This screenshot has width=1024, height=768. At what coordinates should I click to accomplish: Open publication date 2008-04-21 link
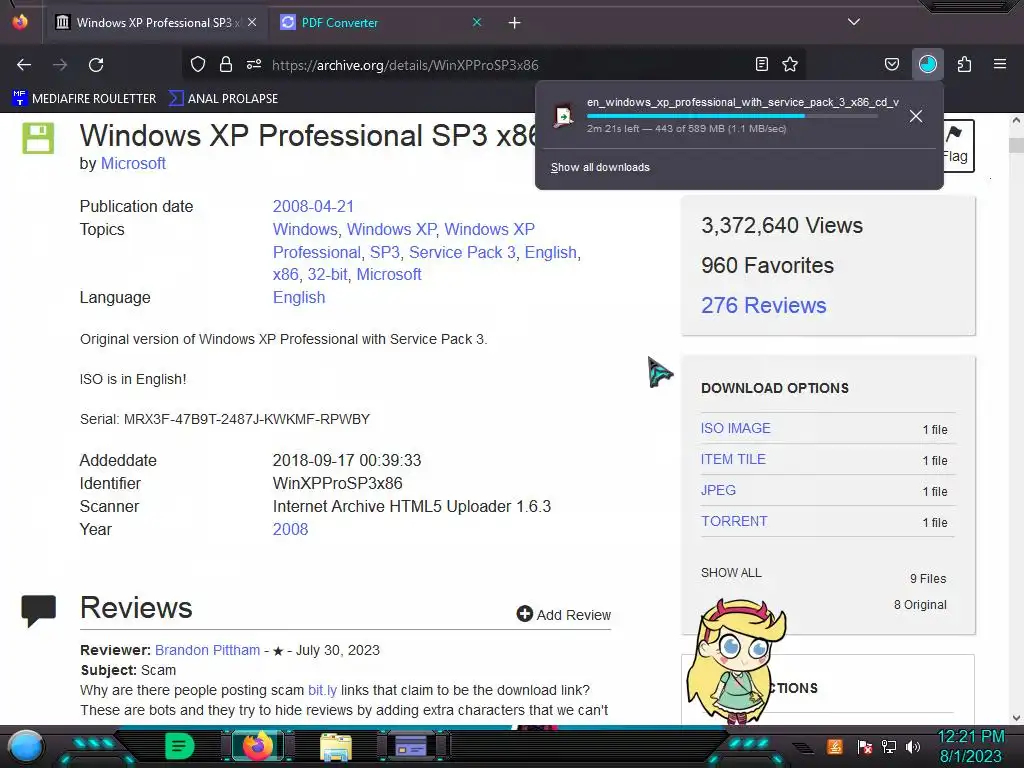pos(313,206)
